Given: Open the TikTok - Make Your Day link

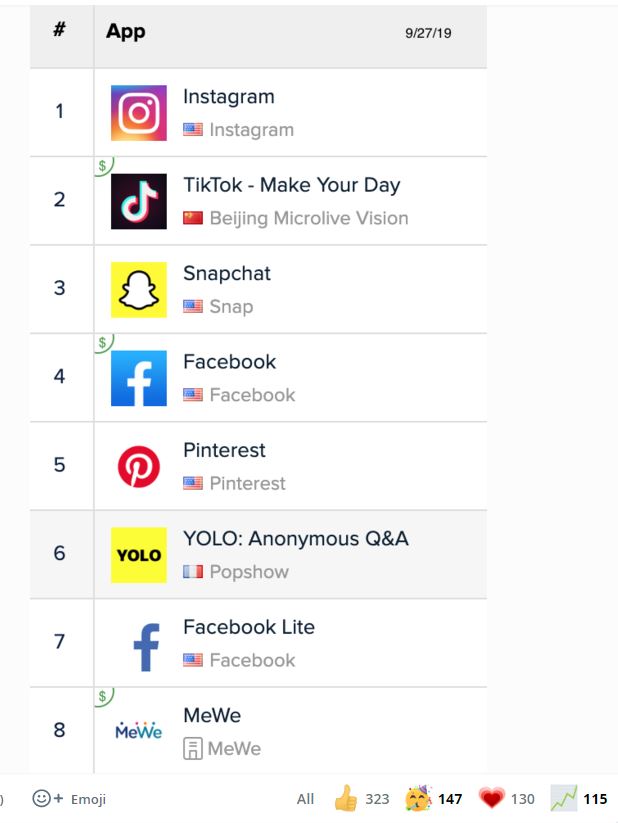Looking at the screenshot, I should [291, 185].
